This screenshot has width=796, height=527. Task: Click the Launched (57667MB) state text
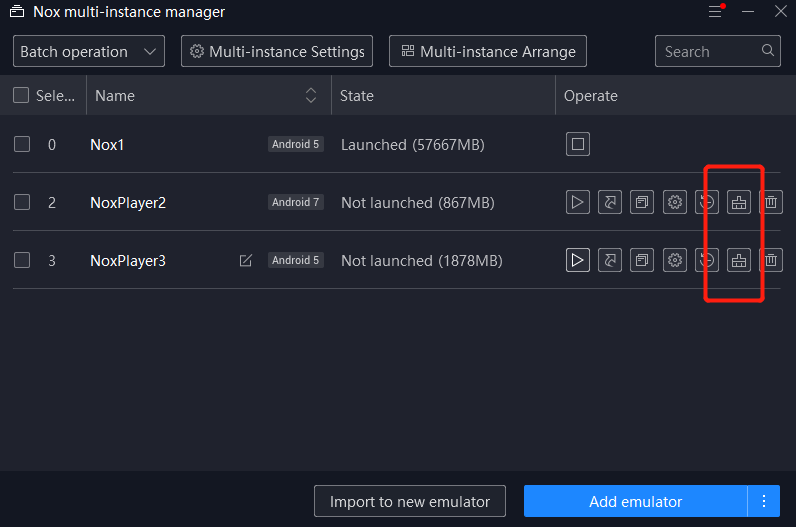tap(413, 145)
